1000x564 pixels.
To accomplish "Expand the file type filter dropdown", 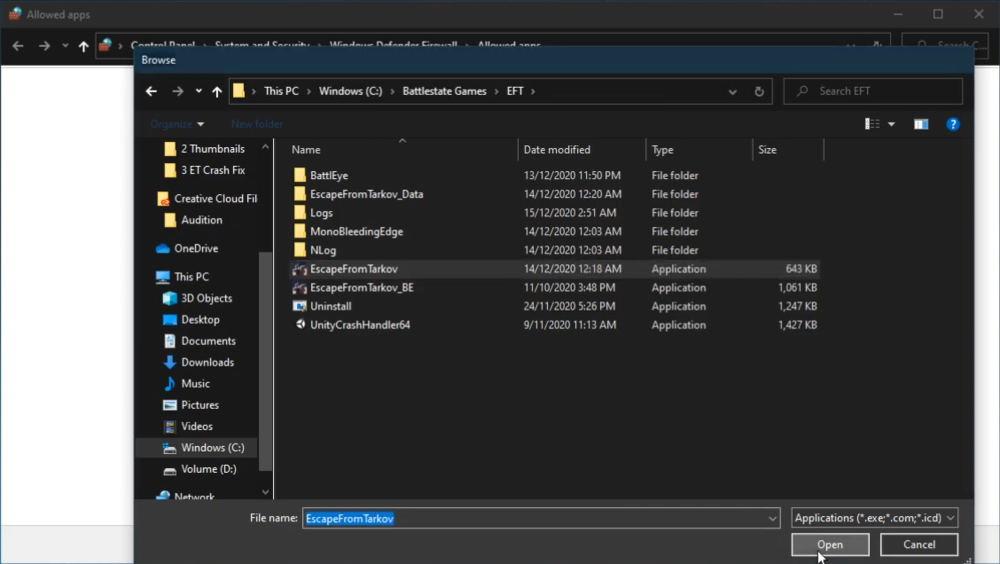I will click(x=874, y=518).
